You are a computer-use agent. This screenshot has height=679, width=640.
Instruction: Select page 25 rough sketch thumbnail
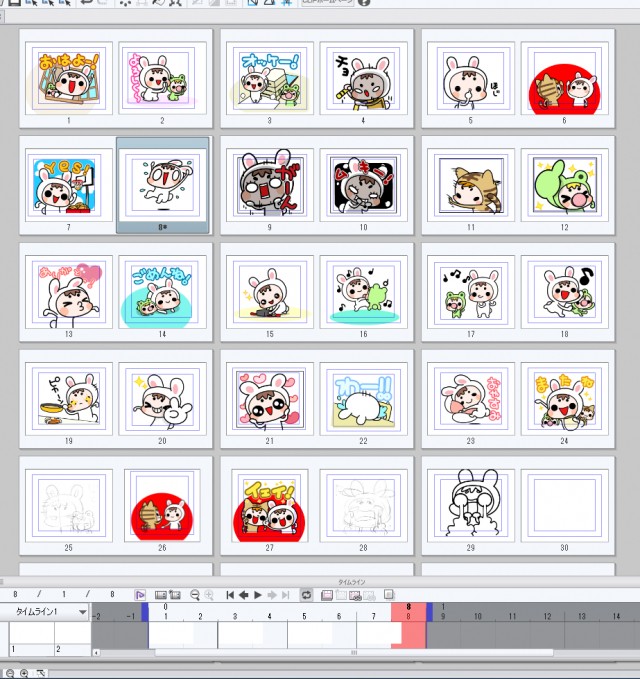pyautogui.click(x=69, y=506)
